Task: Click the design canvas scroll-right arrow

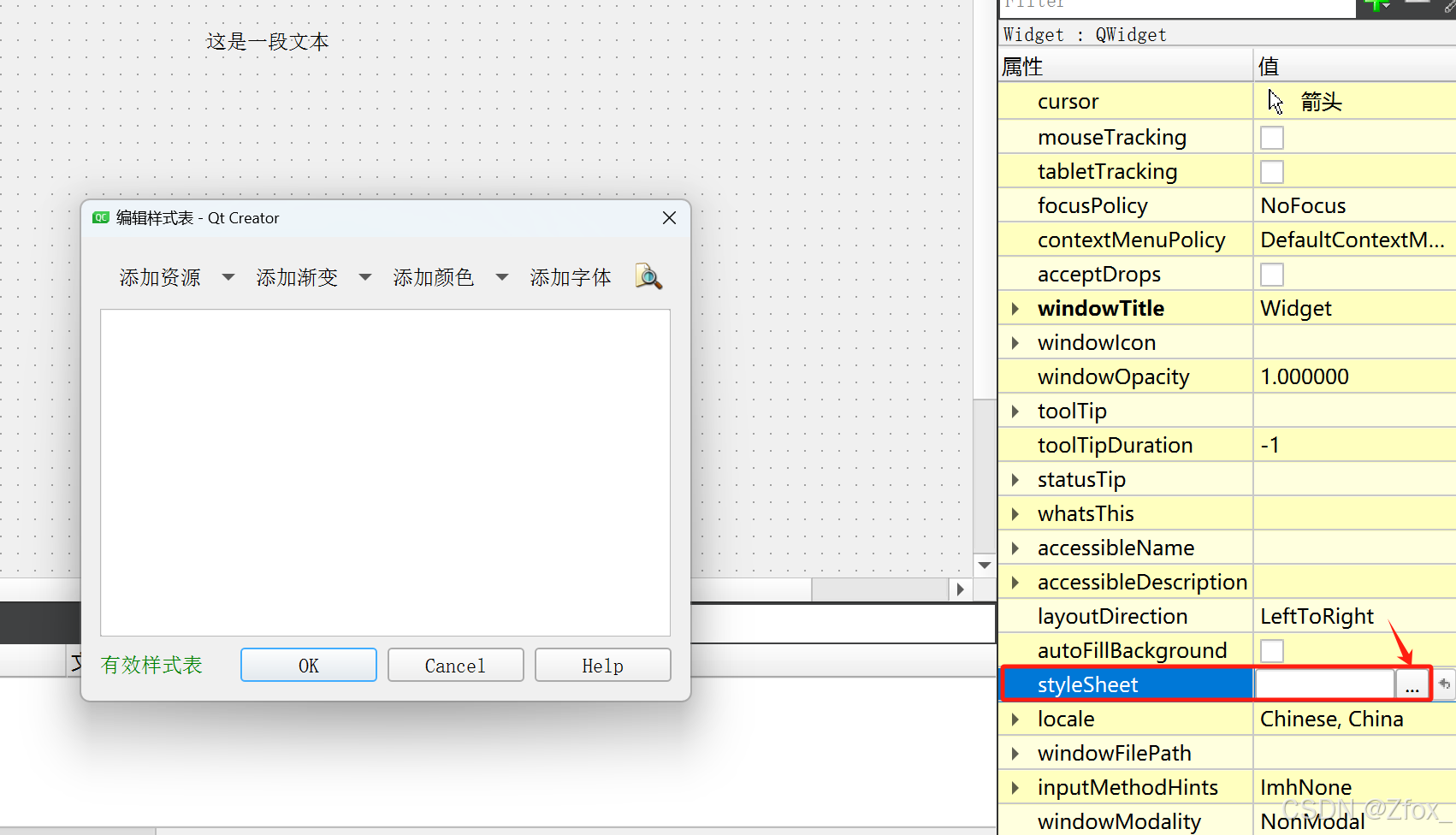Action: point(960,589)
